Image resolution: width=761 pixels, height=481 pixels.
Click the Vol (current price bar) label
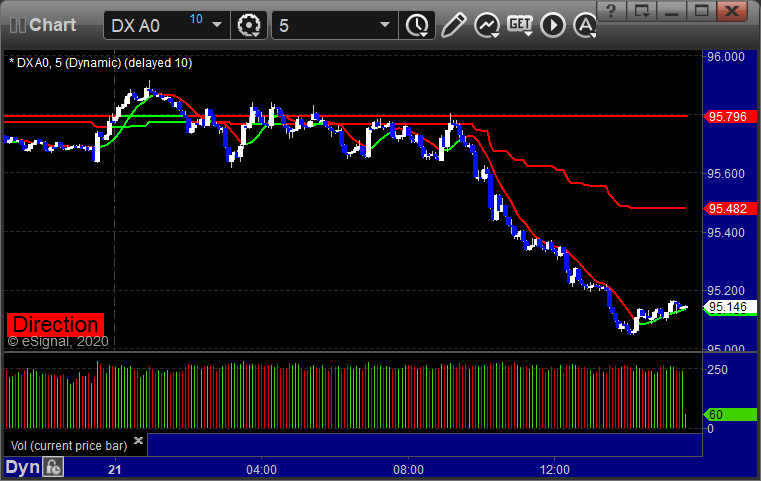coord(69,446)
